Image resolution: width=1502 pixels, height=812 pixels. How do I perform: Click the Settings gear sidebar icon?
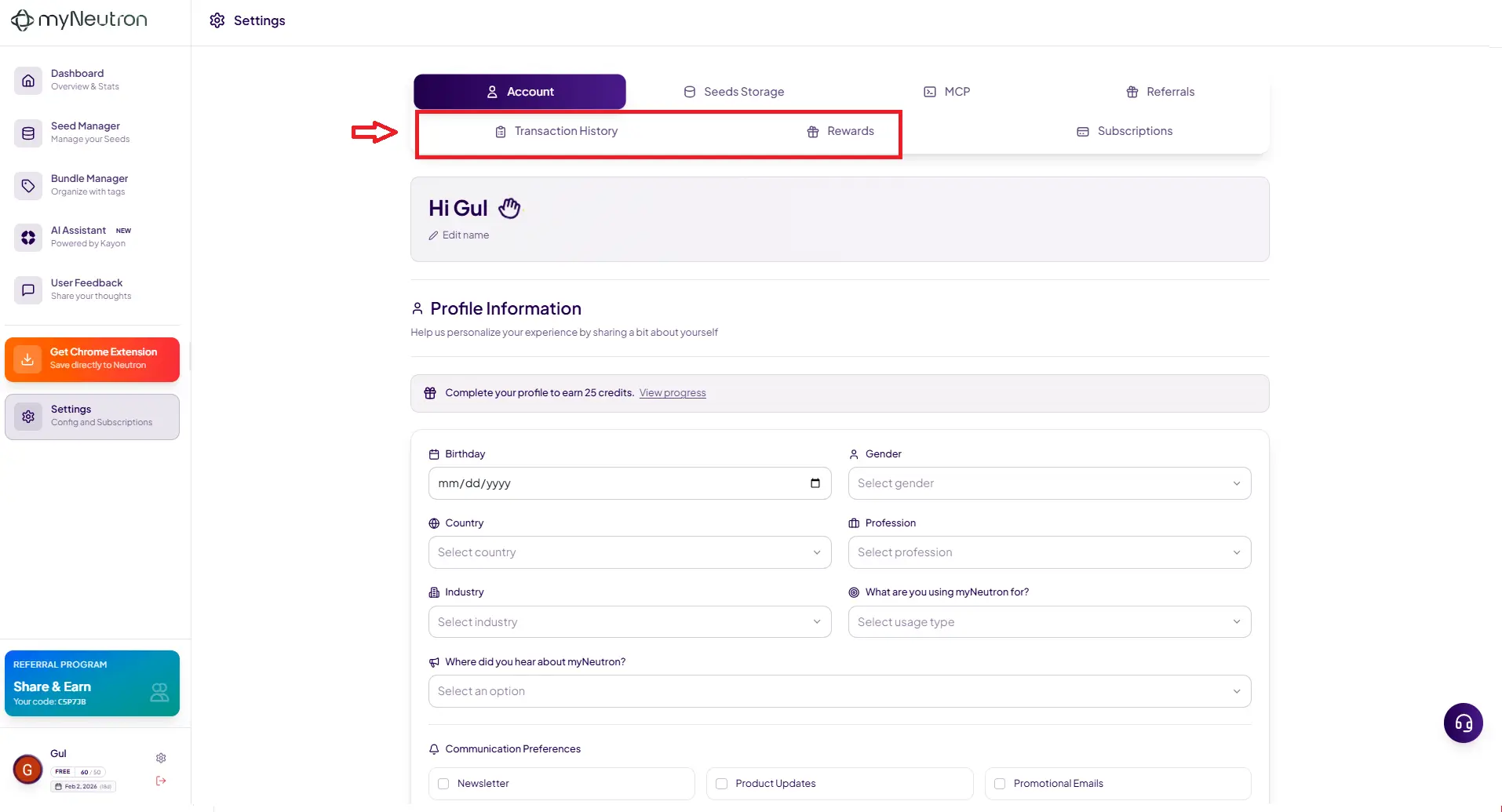(28, 416)
